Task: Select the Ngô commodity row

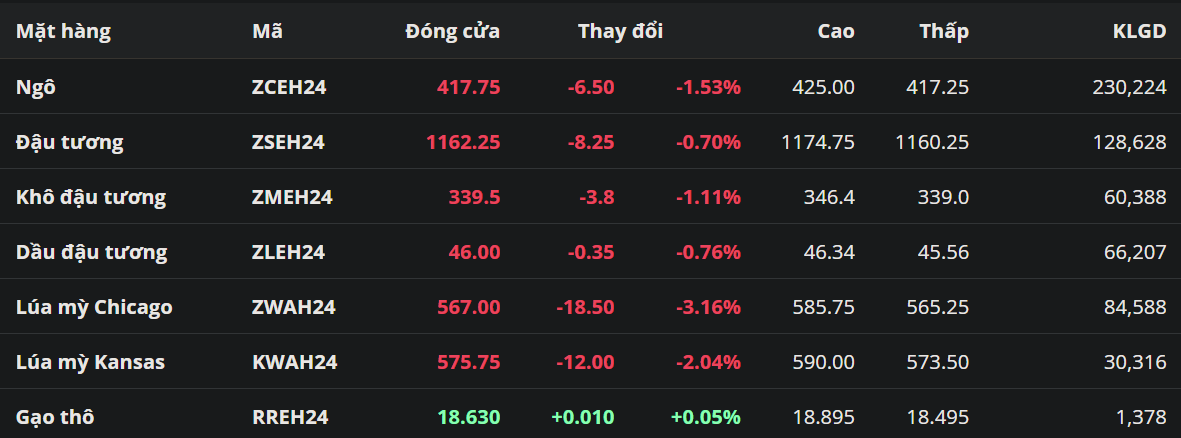Action: 36,87
